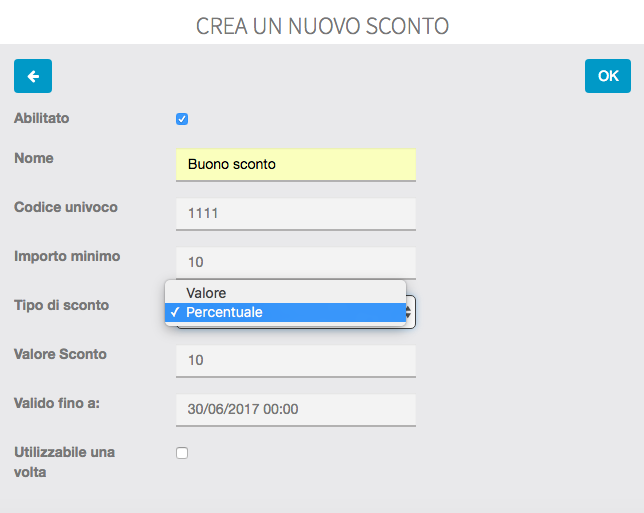Click the Utilizzabile una volta label
Screen dimensions: 644x513
tap(64, 462)
